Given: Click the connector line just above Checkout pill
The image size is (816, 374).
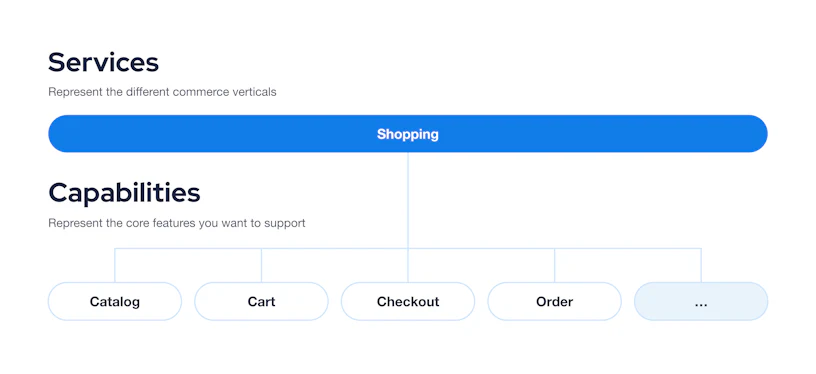Looking at the screenshot, I should [x=408, y=265].
